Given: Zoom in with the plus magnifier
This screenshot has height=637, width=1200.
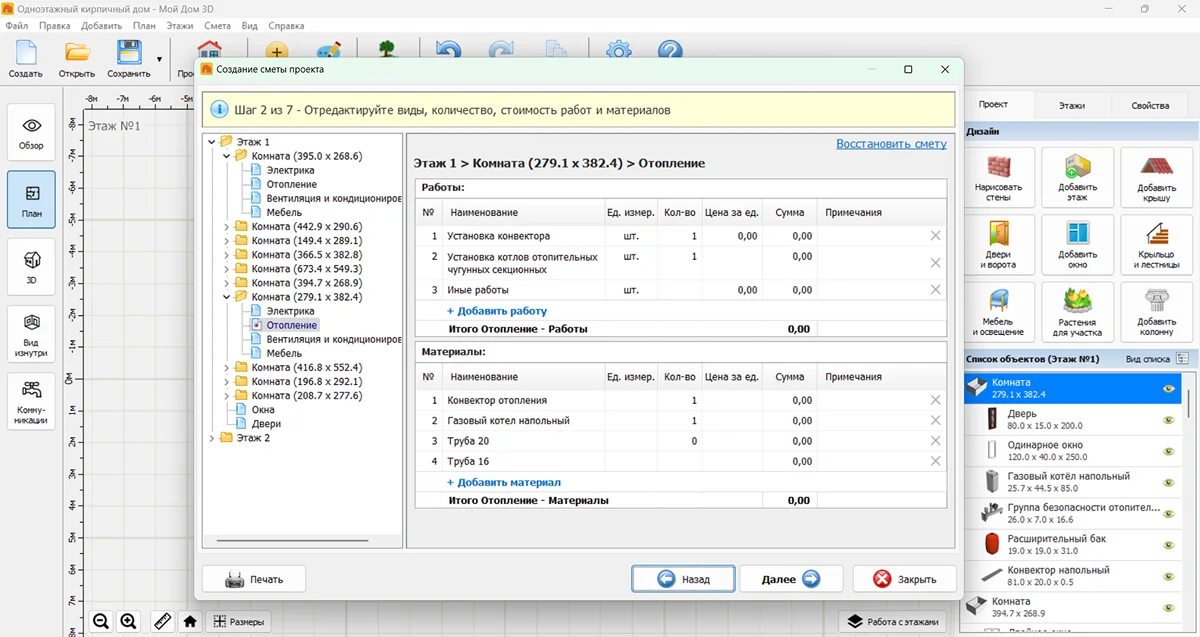Looking at the screenshot, I should click(129, 621).
